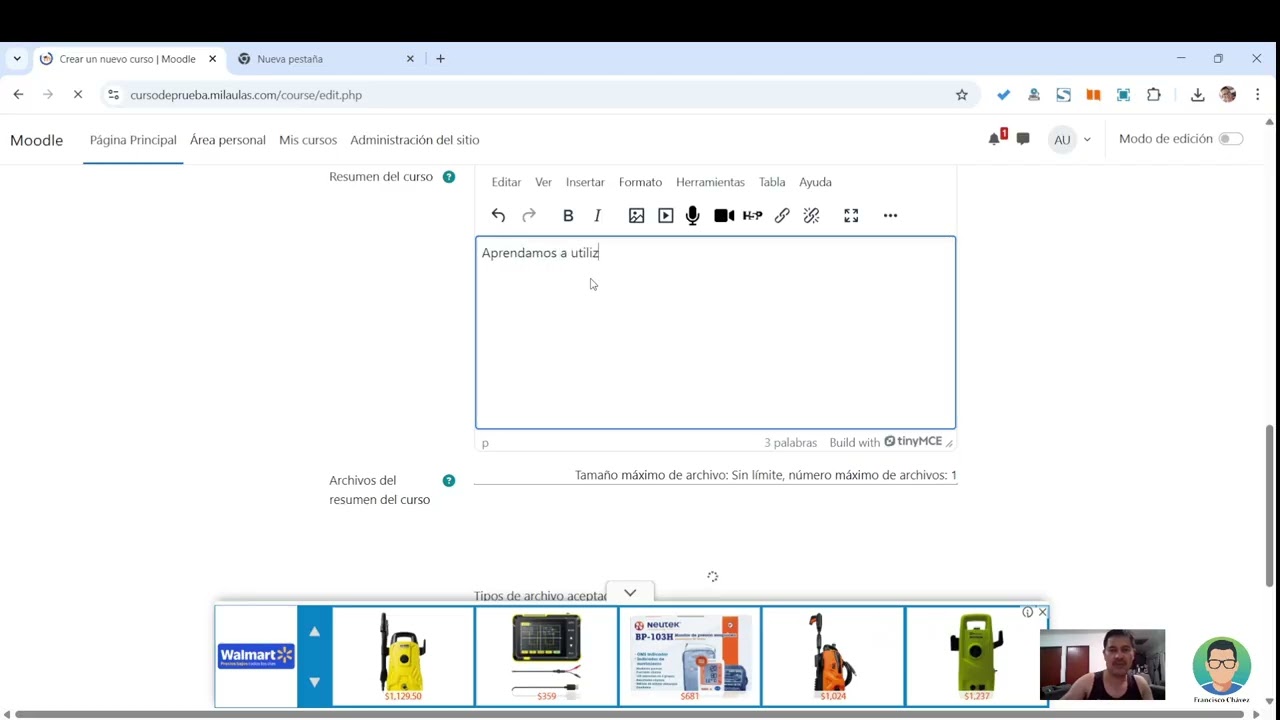
Task: Move the Walmart ad carousel up
Action: tap(314, 632)
